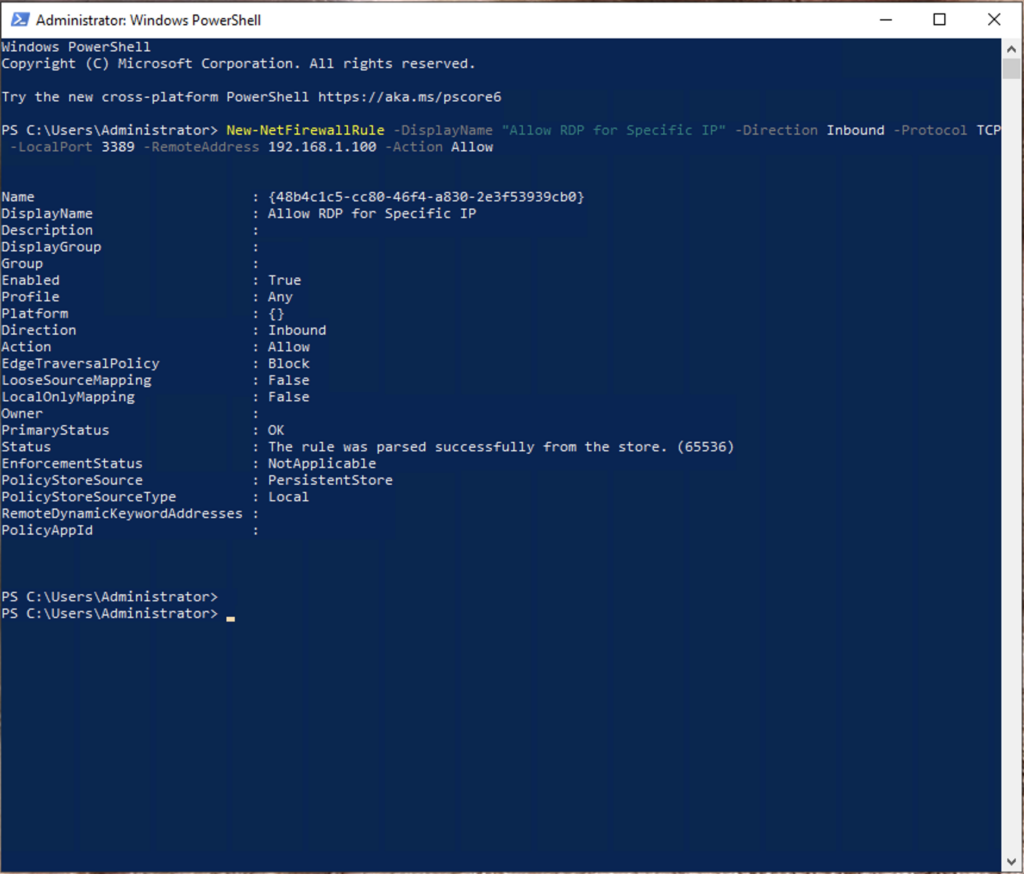This screenshot has width=1024, height=874.
Task: Minimize the PowerShell window
Action: pos(886,20)
